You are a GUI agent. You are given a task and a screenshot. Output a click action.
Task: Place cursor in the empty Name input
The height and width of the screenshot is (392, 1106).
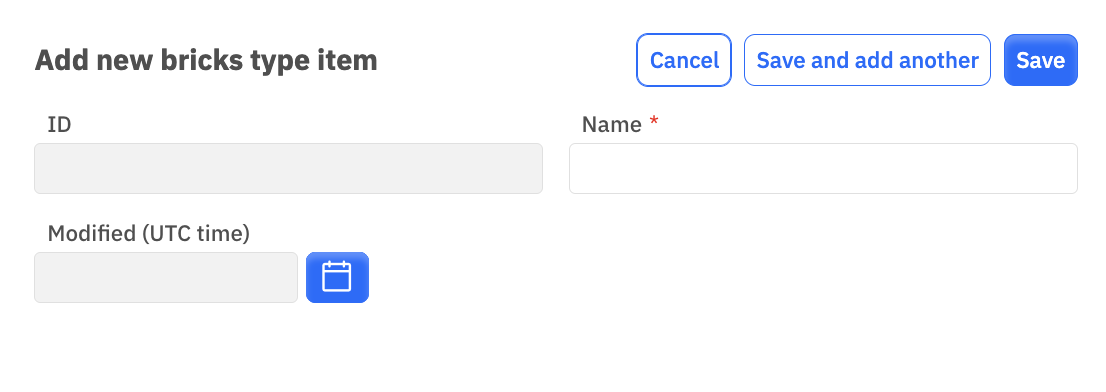pyautogui.click(x=823, y=169)
